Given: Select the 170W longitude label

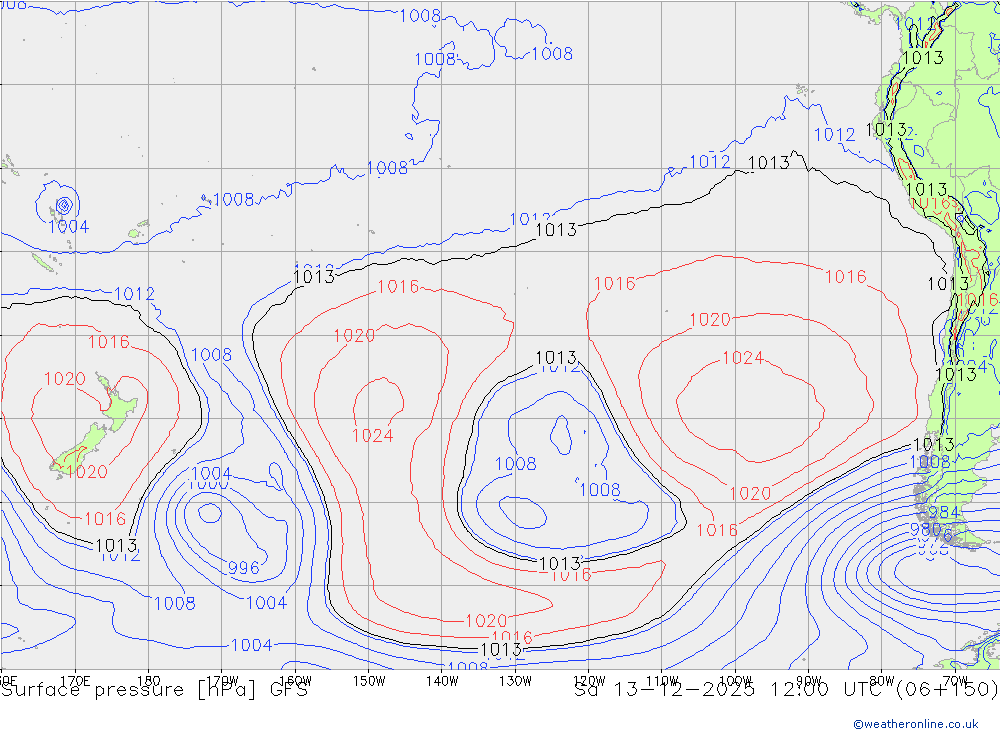Looking at the screenshot, I should click(222, 681).
